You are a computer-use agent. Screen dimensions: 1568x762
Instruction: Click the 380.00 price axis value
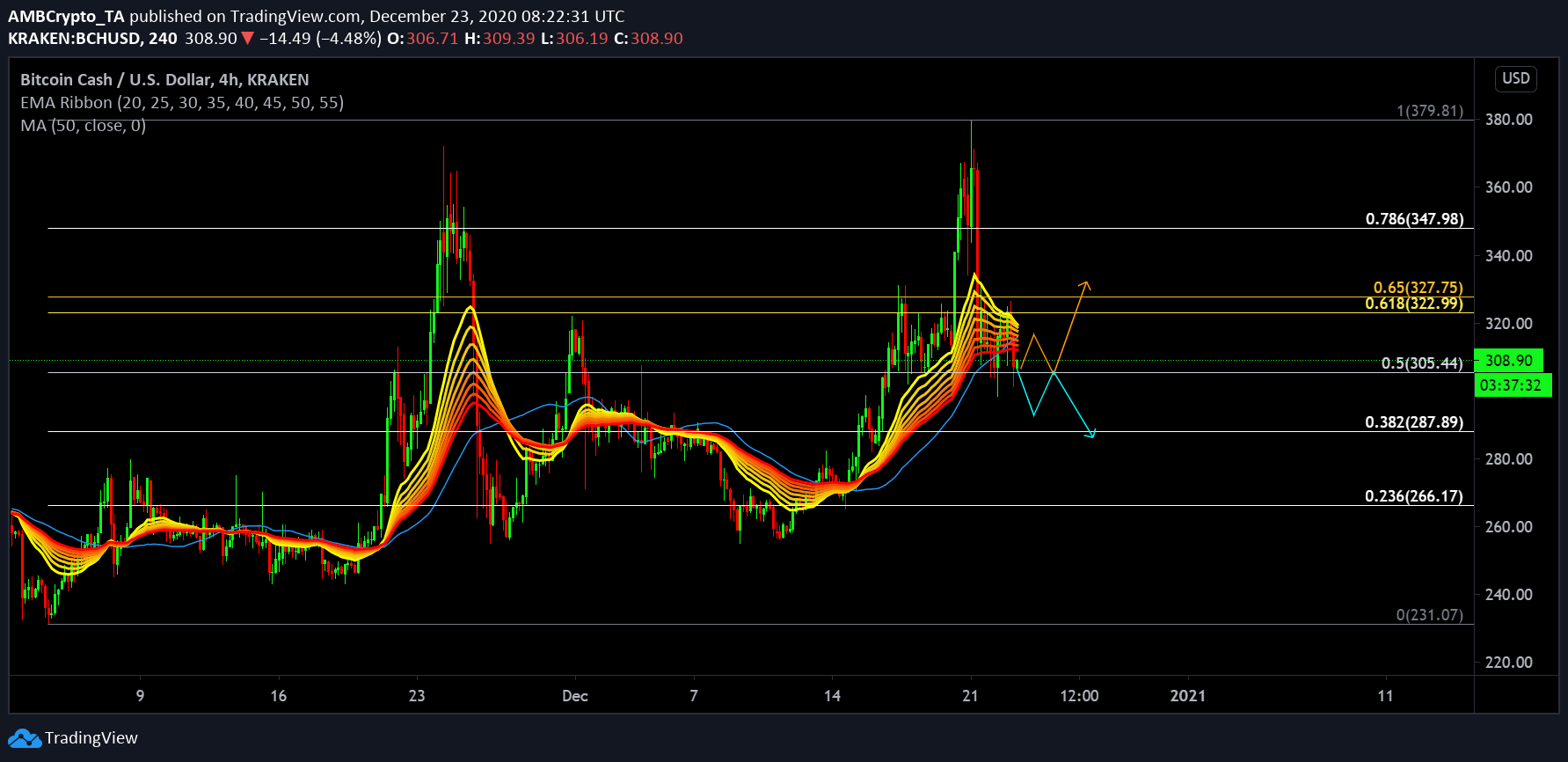1509,120
